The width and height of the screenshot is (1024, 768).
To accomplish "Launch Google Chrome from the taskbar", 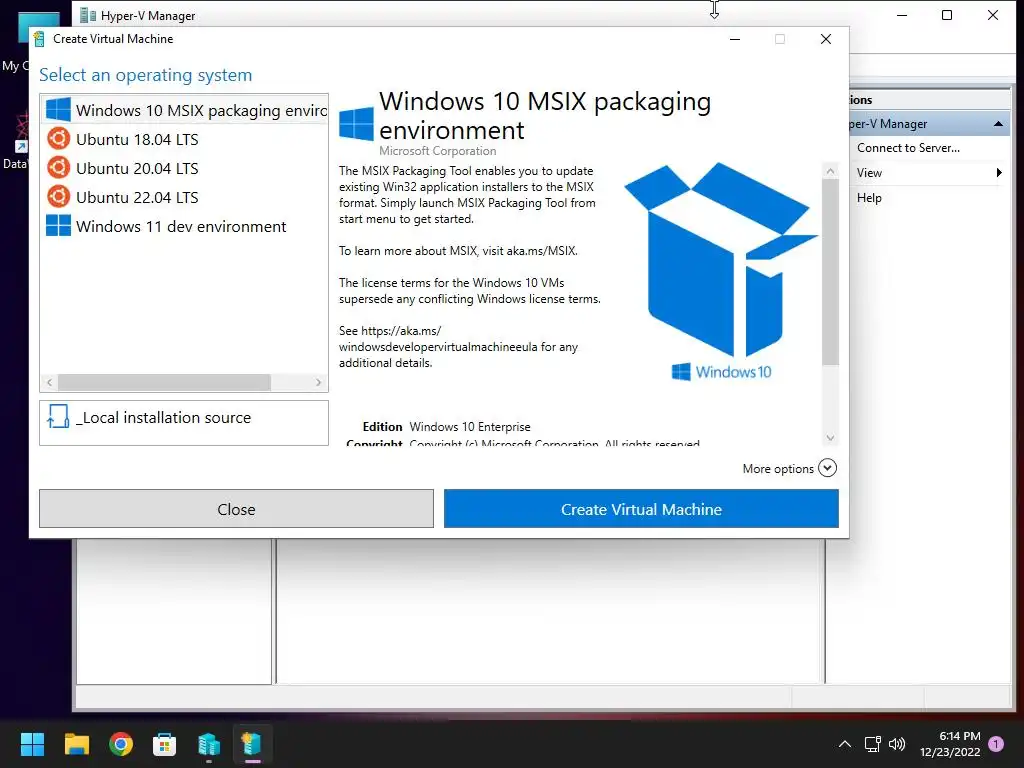I will coord(121,744).
